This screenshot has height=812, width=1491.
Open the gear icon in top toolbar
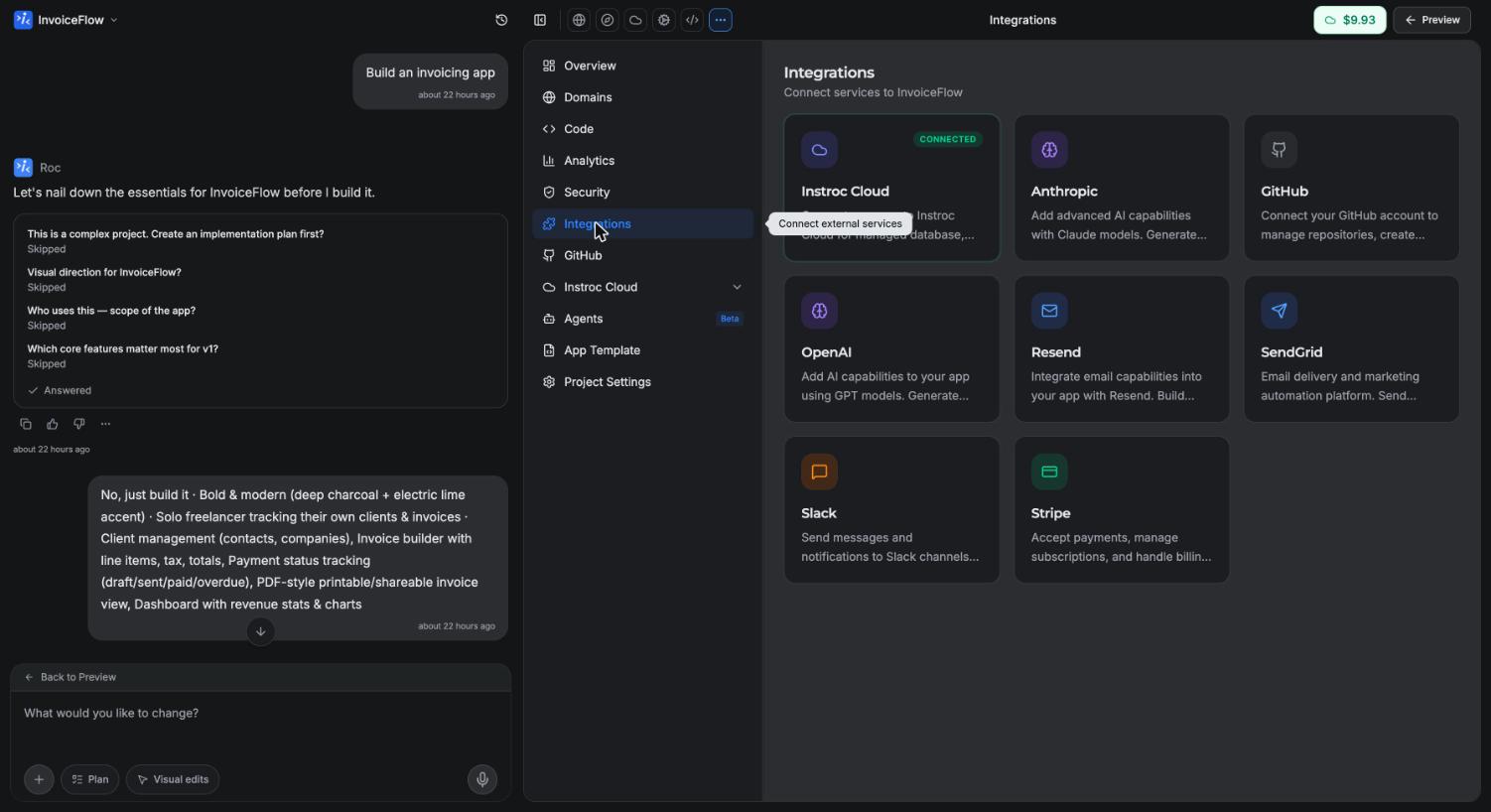click(x=664, y=20)
